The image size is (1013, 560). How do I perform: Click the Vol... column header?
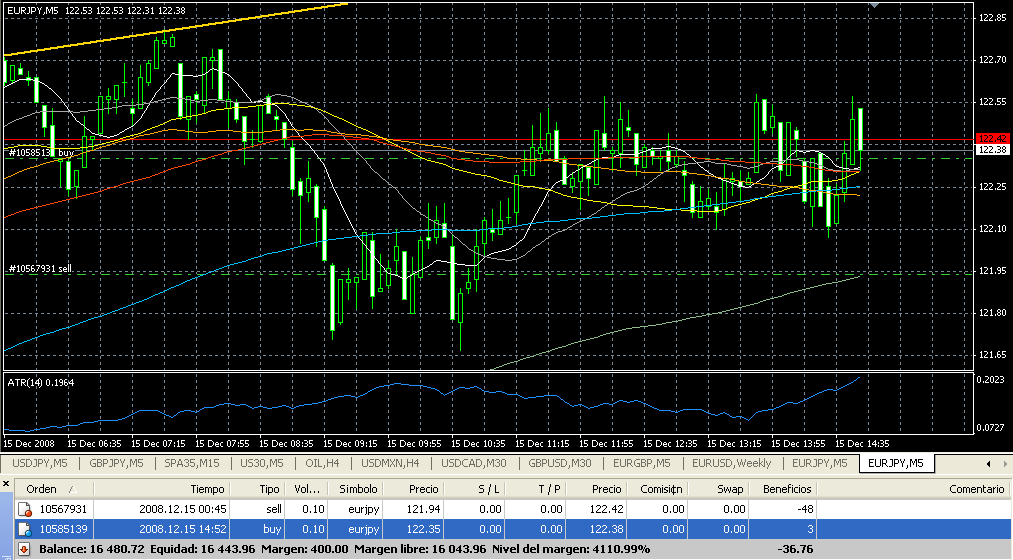(x=307, y=489)
